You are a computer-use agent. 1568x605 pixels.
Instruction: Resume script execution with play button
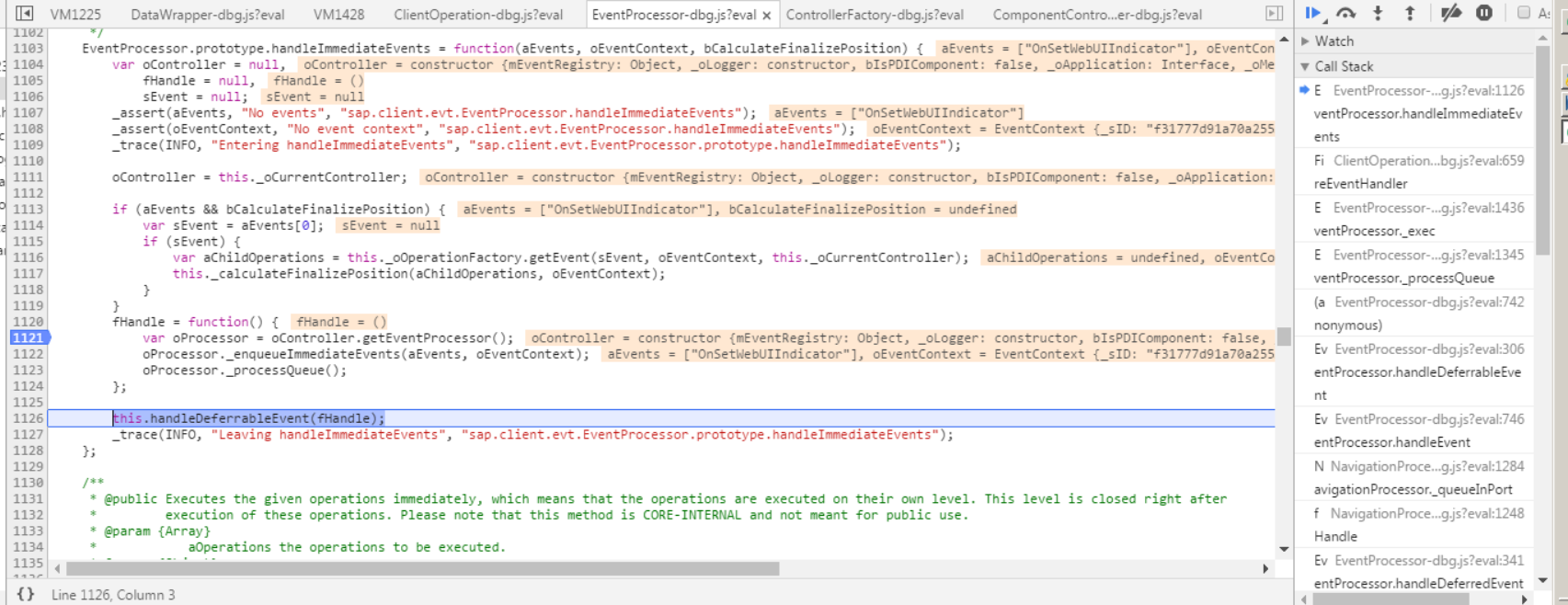[x=1312, y=13]
